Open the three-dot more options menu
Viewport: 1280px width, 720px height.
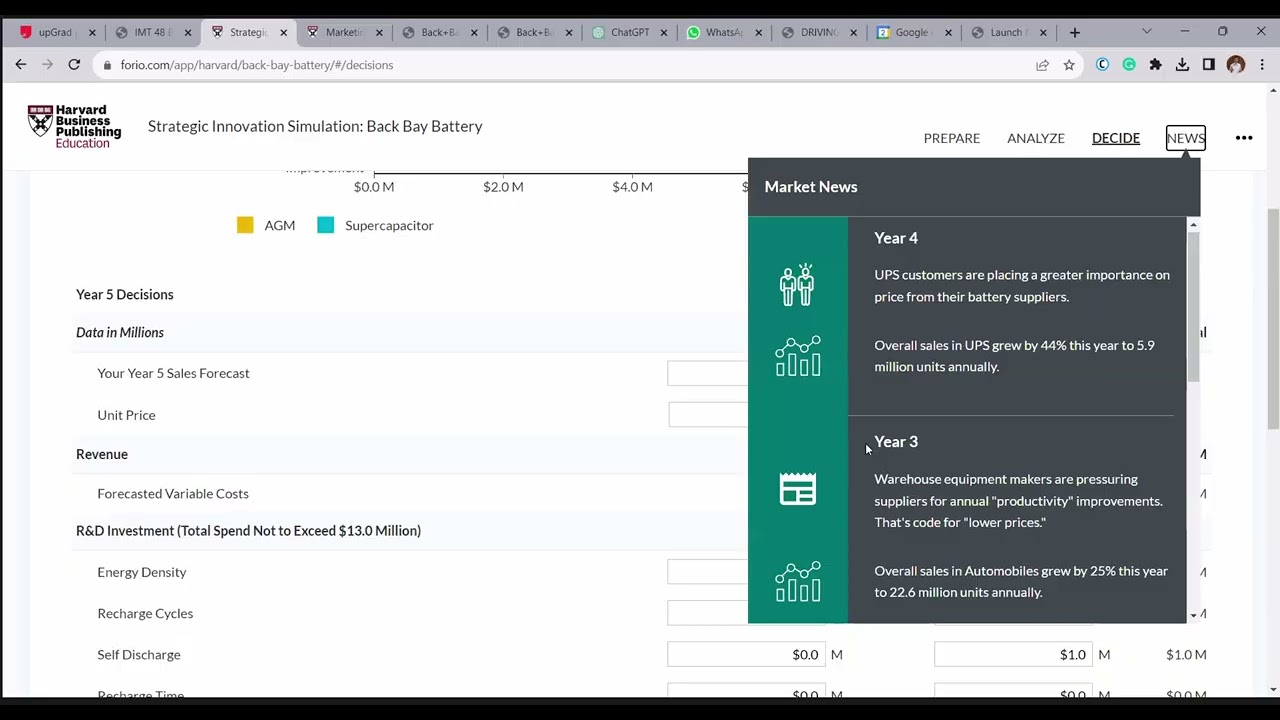(1244, 138)
